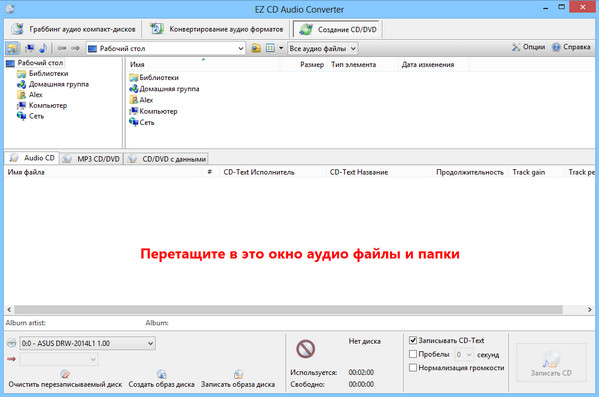Click the new folder toolbar icon
The width and height of the screenshot is (599, 397).
pos(256,48)
